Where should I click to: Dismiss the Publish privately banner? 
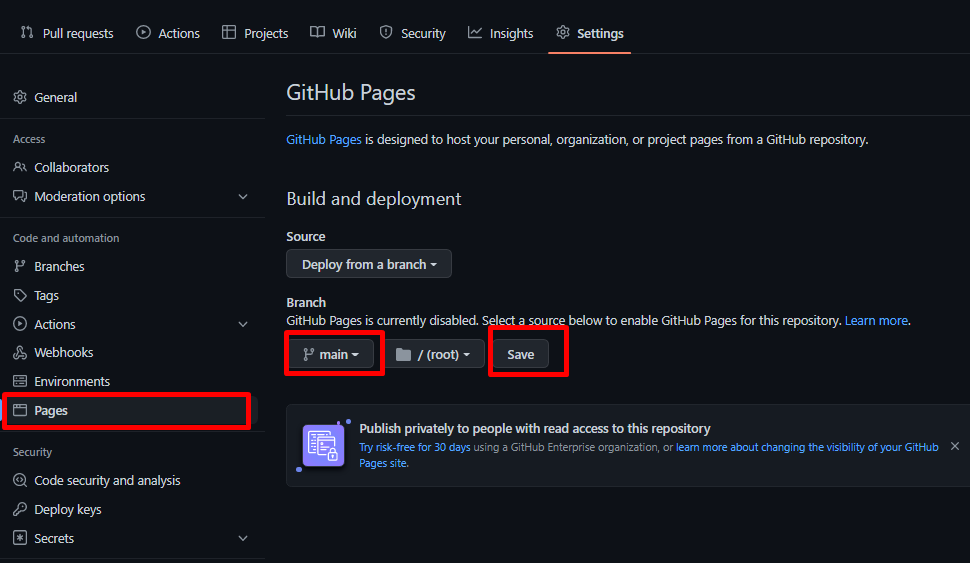(955, 446)
